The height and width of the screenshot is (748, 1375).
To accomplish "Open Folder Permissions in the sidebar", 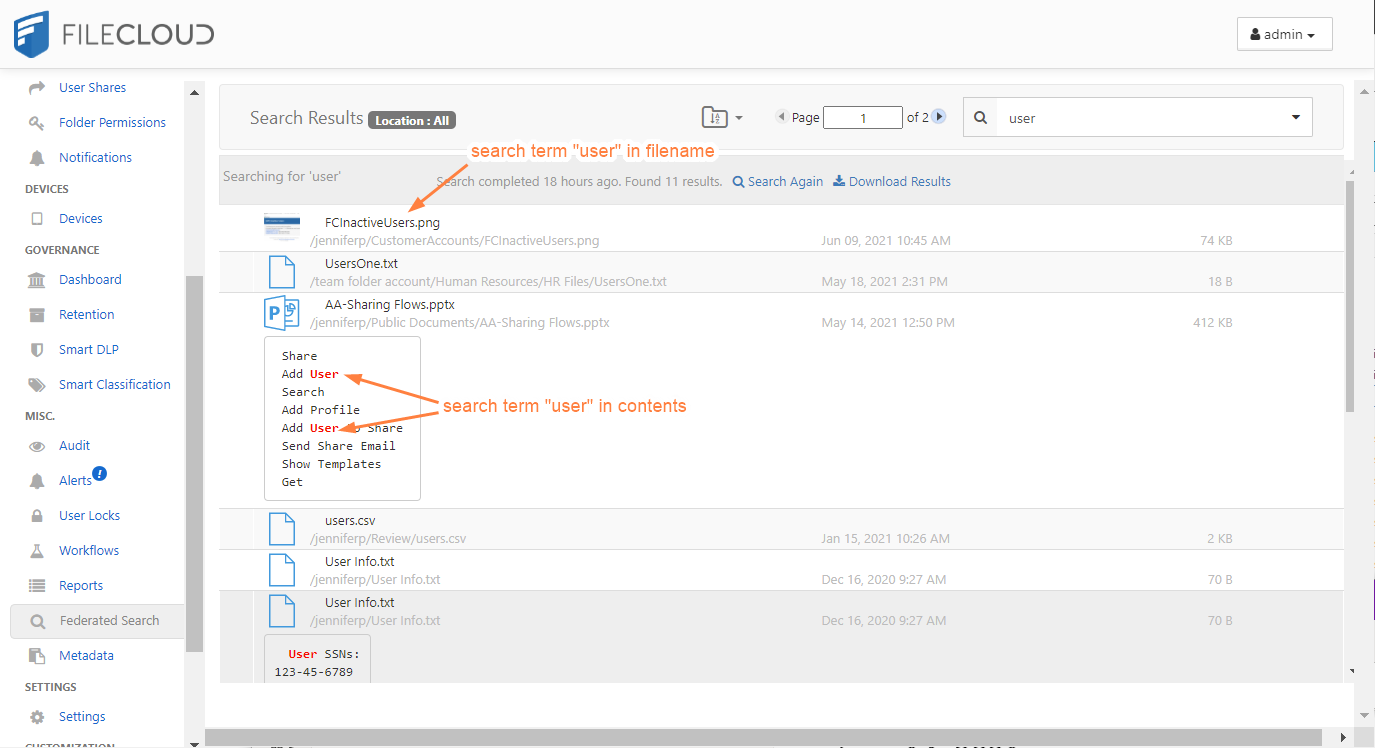I will coord(112,123).
